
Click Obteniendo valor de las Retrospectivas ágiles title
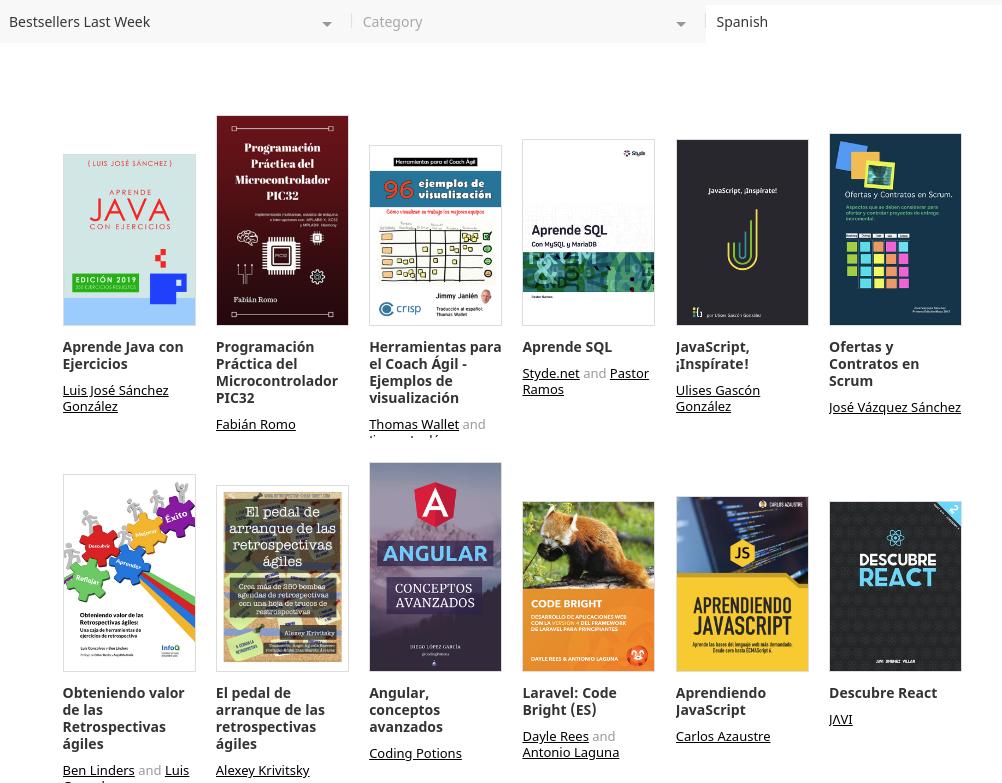(x=123, y=718)
